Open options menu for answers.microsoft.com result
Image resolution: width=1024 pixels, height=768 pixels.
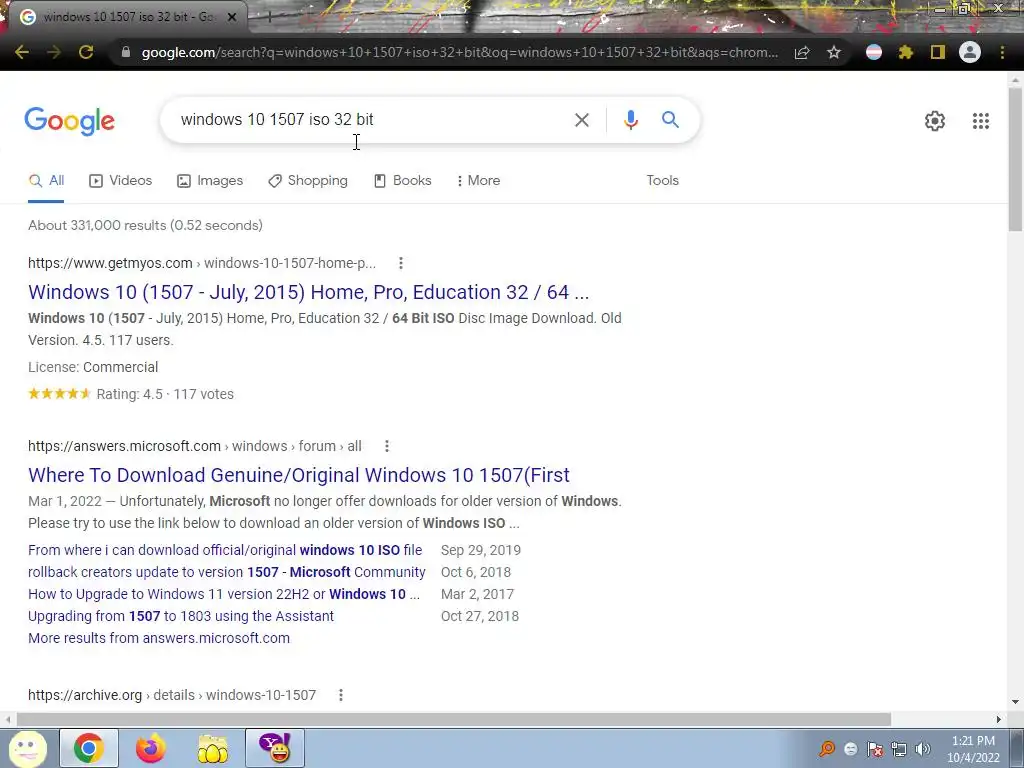coord(387,446)
